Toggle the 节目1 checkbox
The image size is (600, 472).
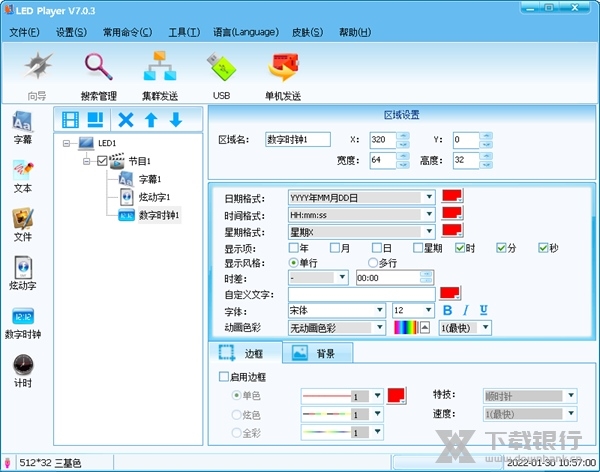(x=102, y=161)
